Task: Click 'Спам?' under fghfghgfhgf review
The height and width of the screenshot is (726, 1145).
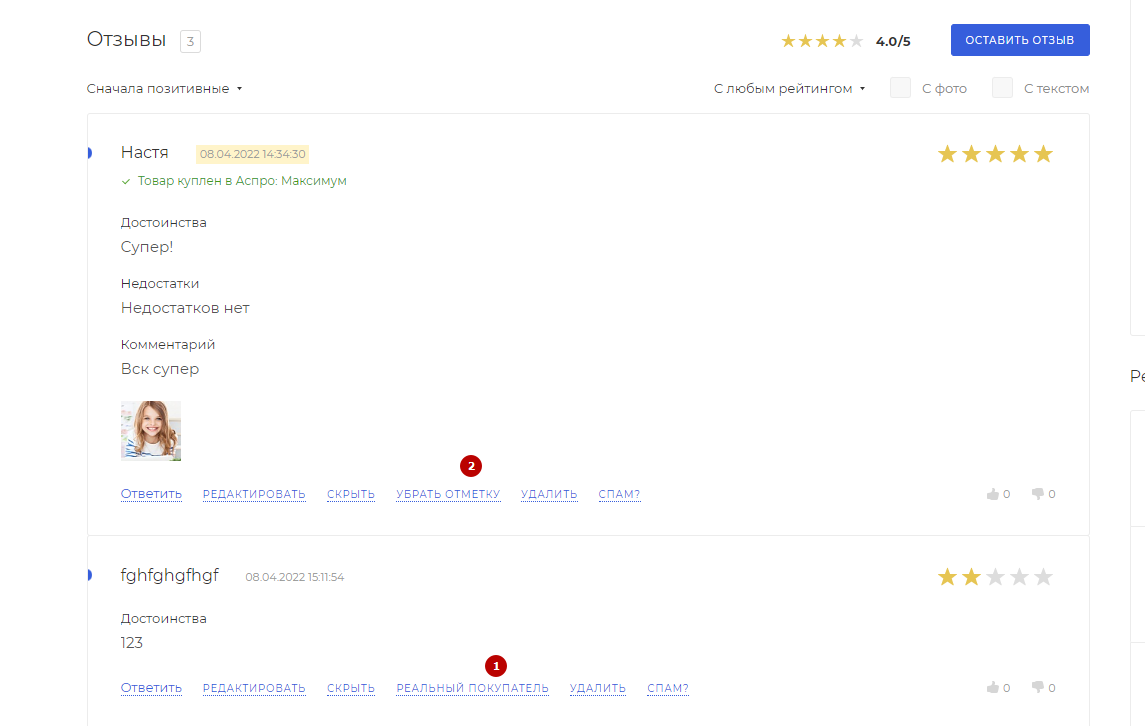Action: tap(668, 688)
